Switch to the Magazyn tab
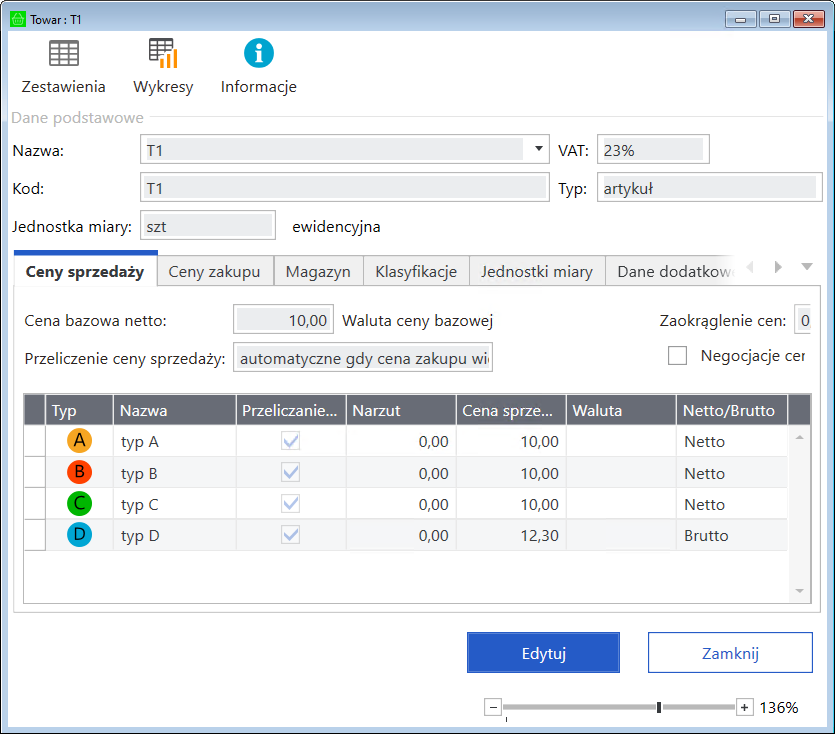This screenshot has width=835, height=734. coord(317,272)
